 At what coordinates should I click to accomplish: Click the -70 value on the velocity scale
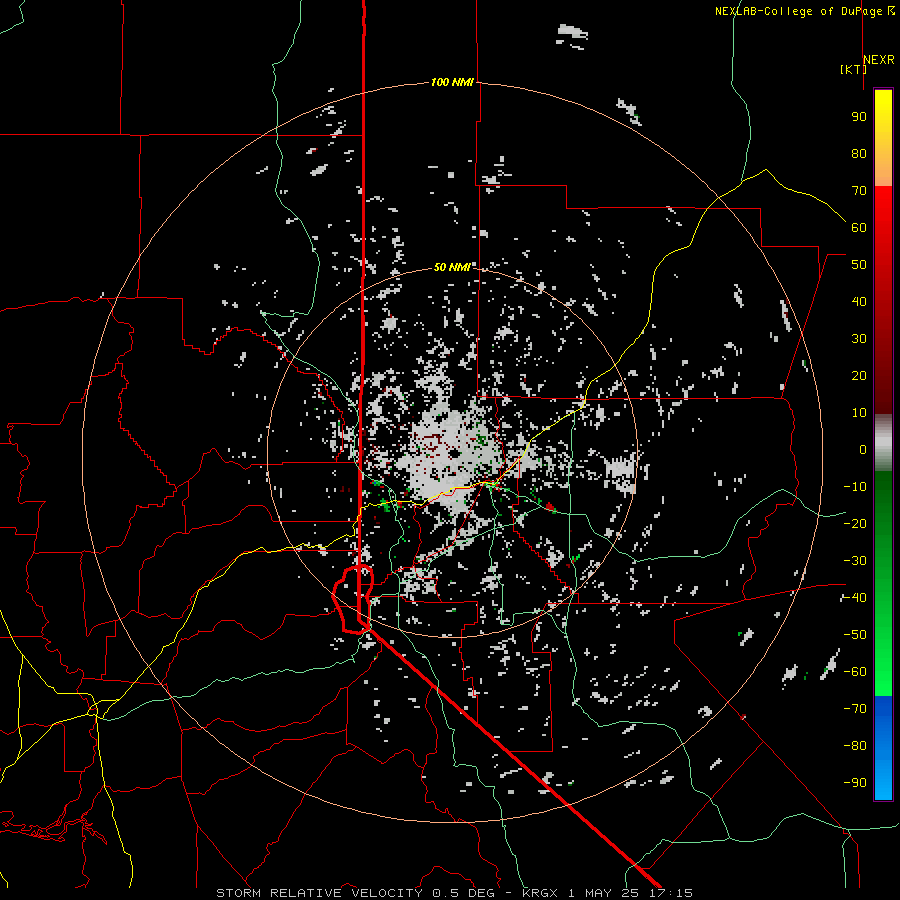point(855,709)
